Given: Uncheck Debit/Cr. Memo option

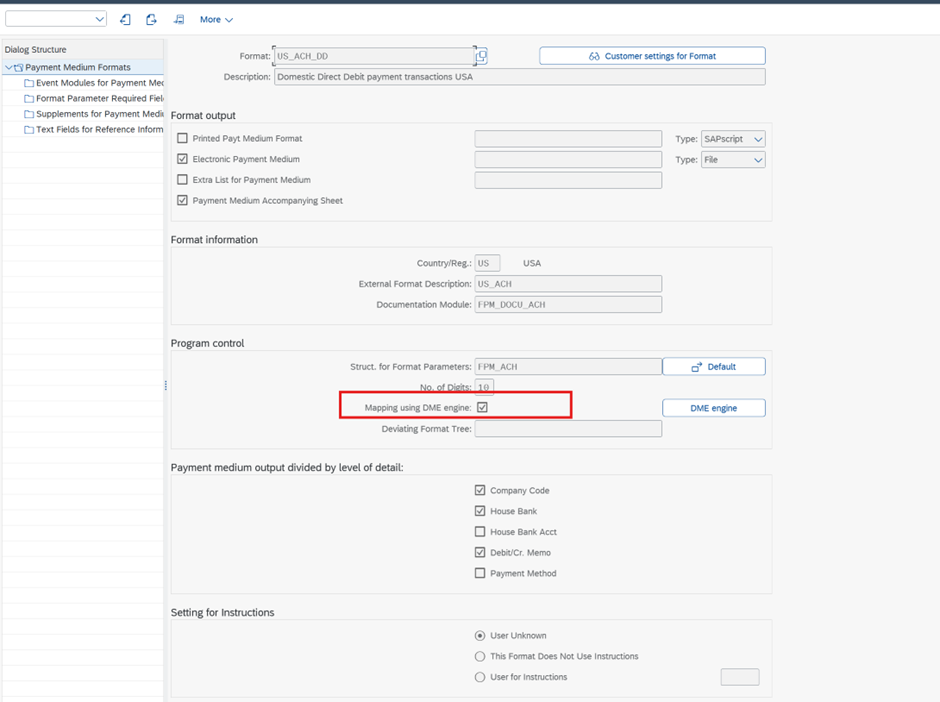Looking at the screenshot, I should [480, 552].
